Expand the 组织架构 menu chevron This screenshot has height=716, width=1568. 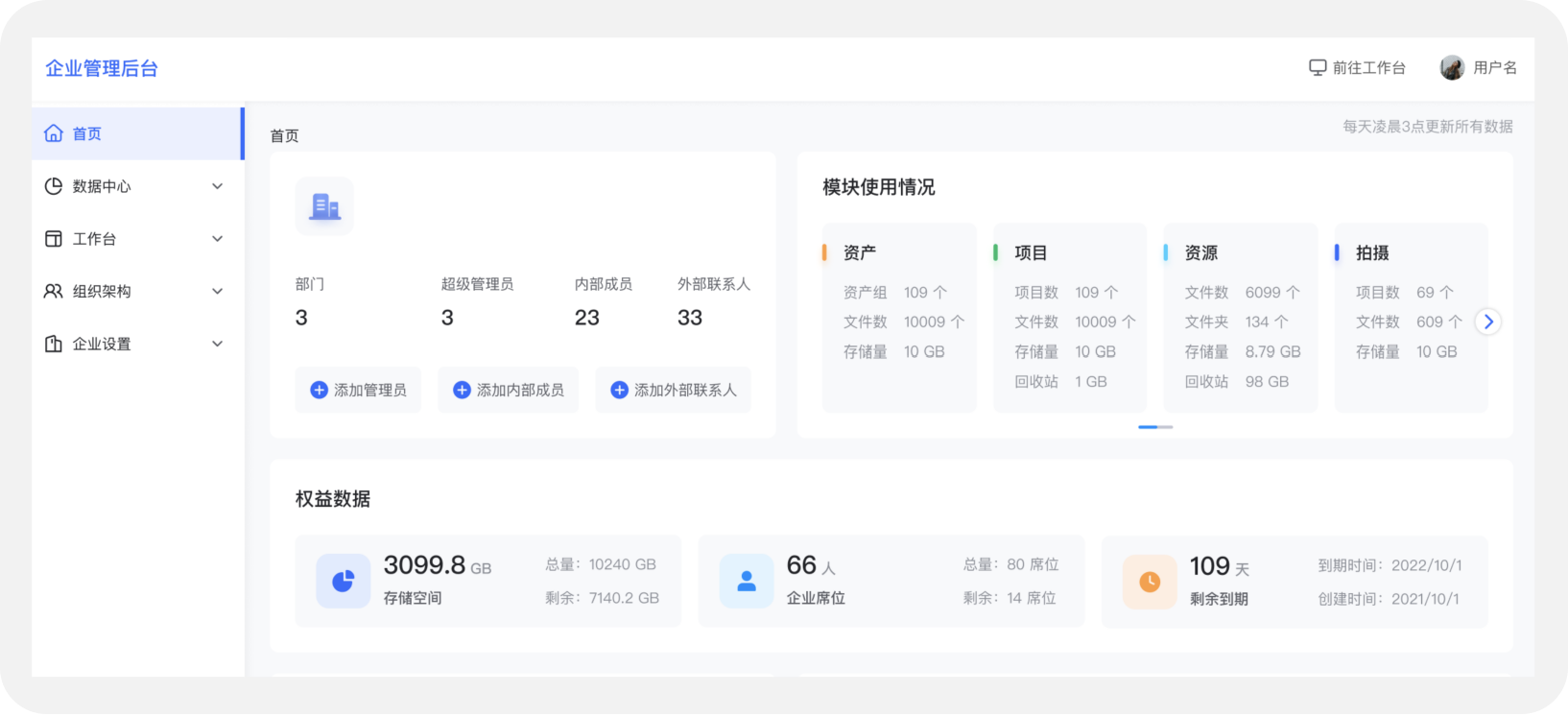[x=218, y=291]
